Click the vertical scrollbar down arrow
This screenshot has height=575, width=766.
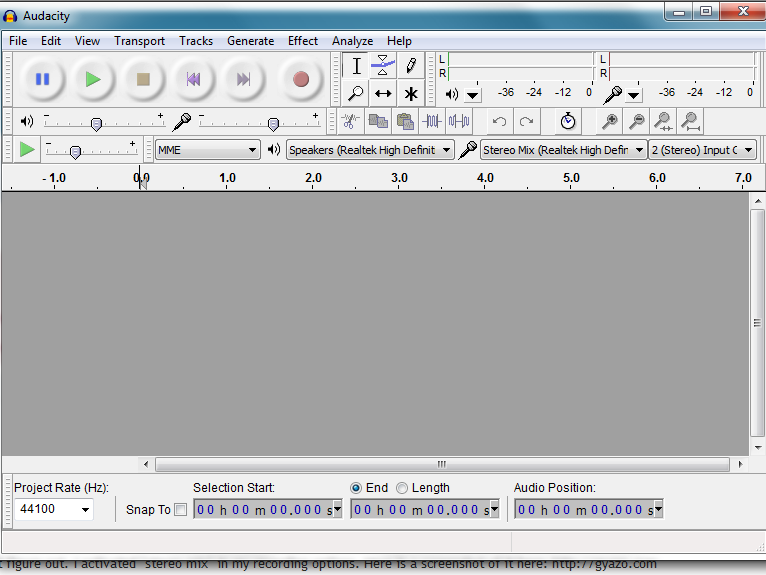point(758,447)
